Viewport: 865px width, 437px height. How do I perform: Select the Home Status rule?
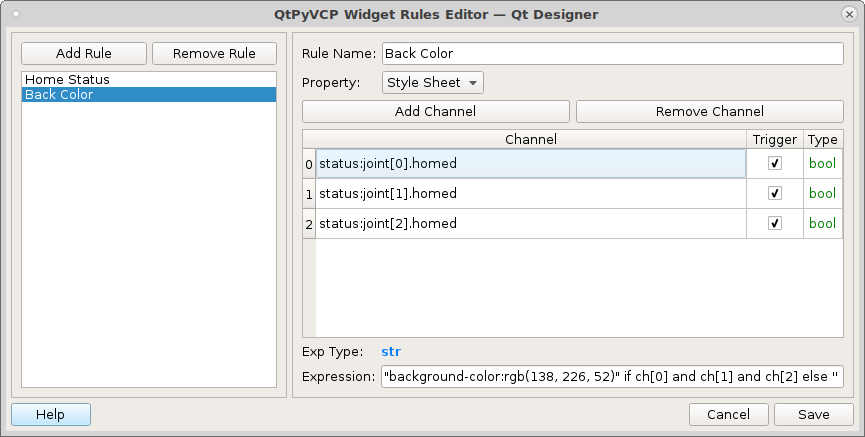(149, 79)
